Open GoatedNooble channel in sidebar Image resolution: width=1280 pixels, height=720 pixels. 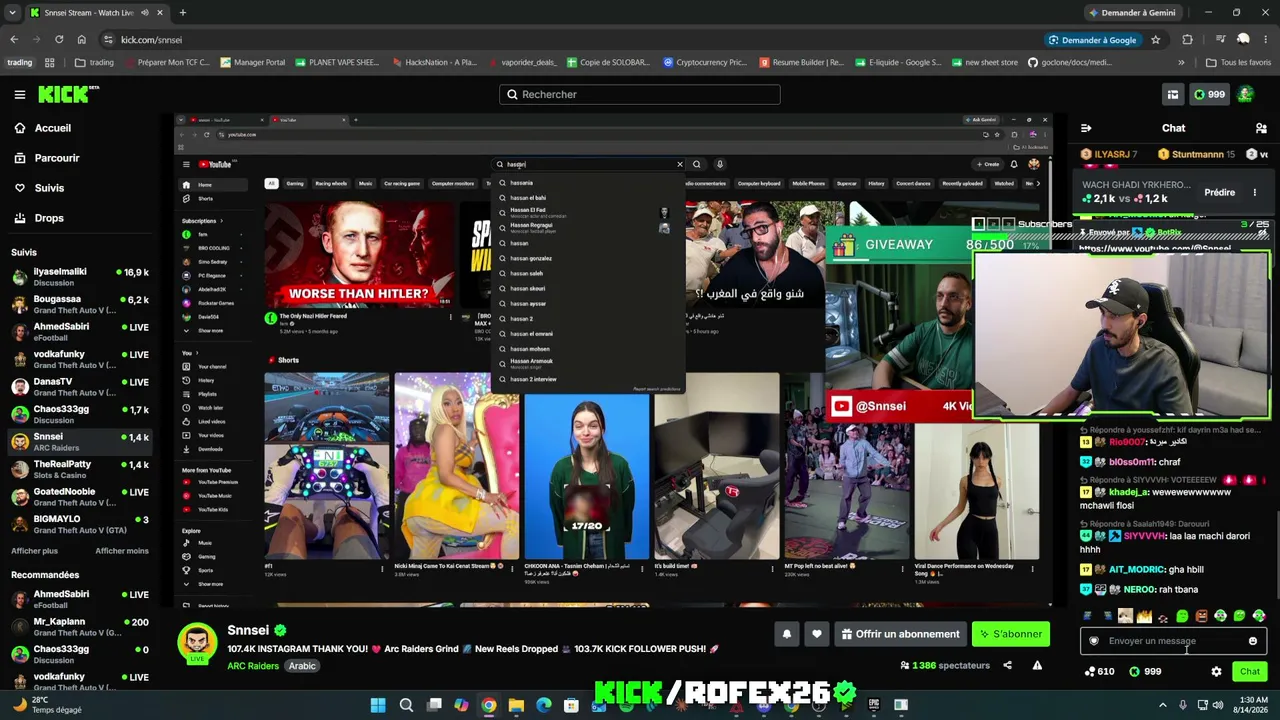tap(80, 497)
